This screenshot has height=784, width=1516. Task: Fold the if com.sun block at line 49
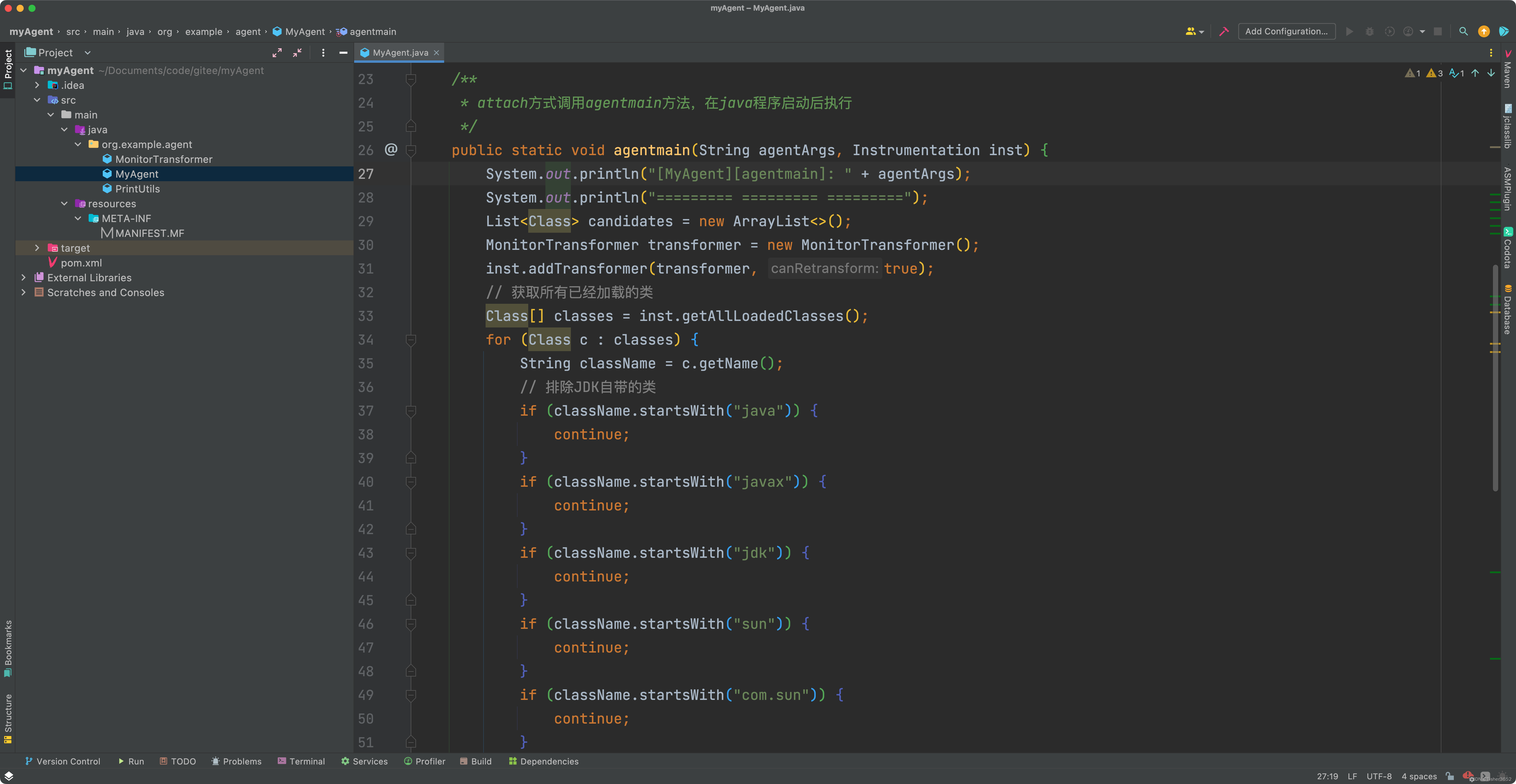[411, 695]
